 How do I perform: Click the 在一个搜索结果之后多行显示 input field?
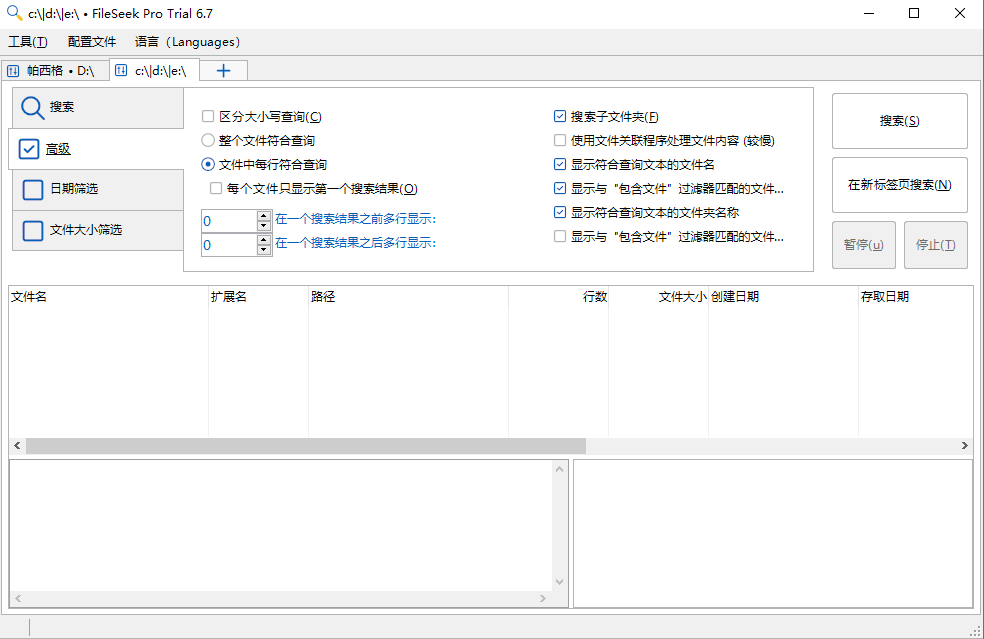(x=229, y=245)
